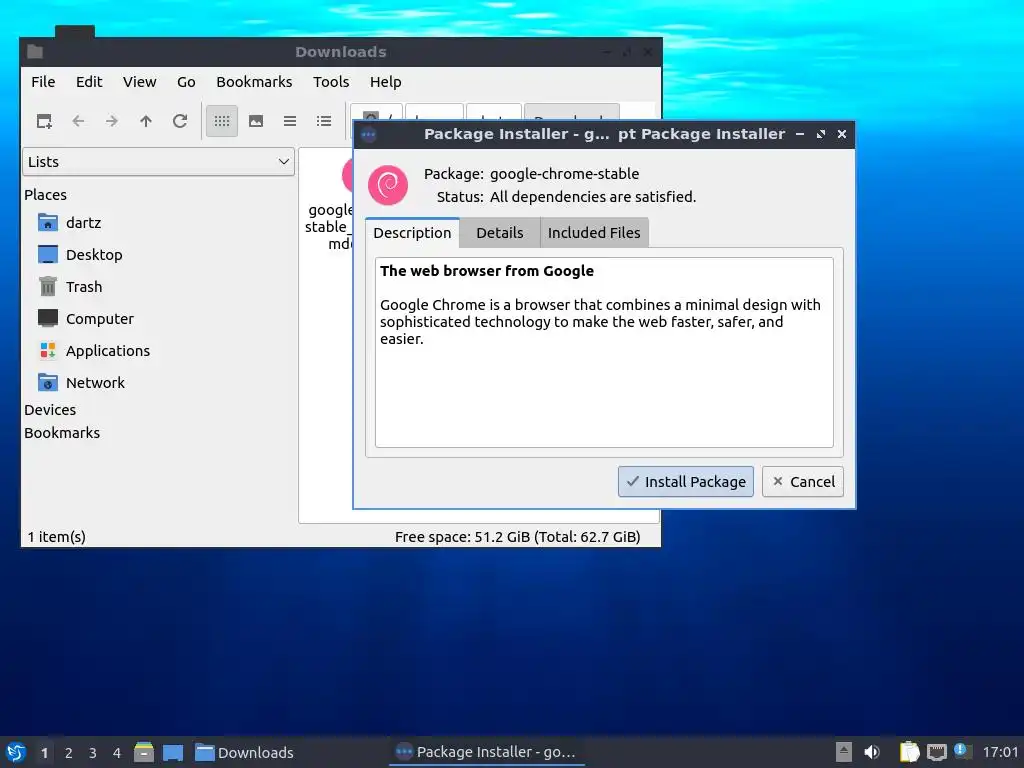Activate Package Installer taskbar entry
Viewport: 1024px width, 768px height.
(486, 752)
